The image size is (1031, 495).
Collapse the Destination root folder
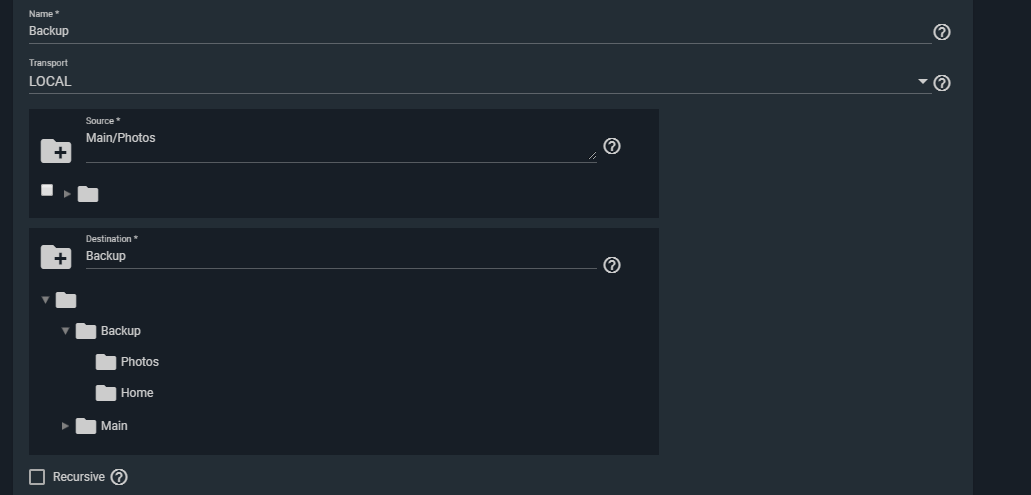click(46, 300)
